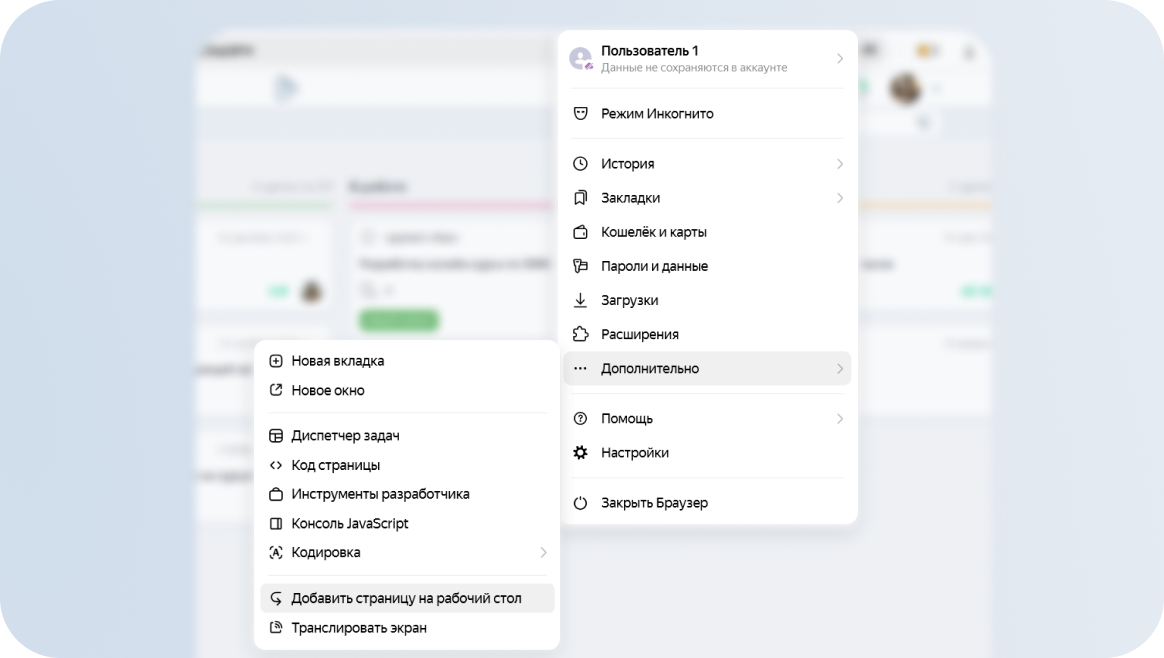Click the user profile avatar icon

click(x=581, y=58)
